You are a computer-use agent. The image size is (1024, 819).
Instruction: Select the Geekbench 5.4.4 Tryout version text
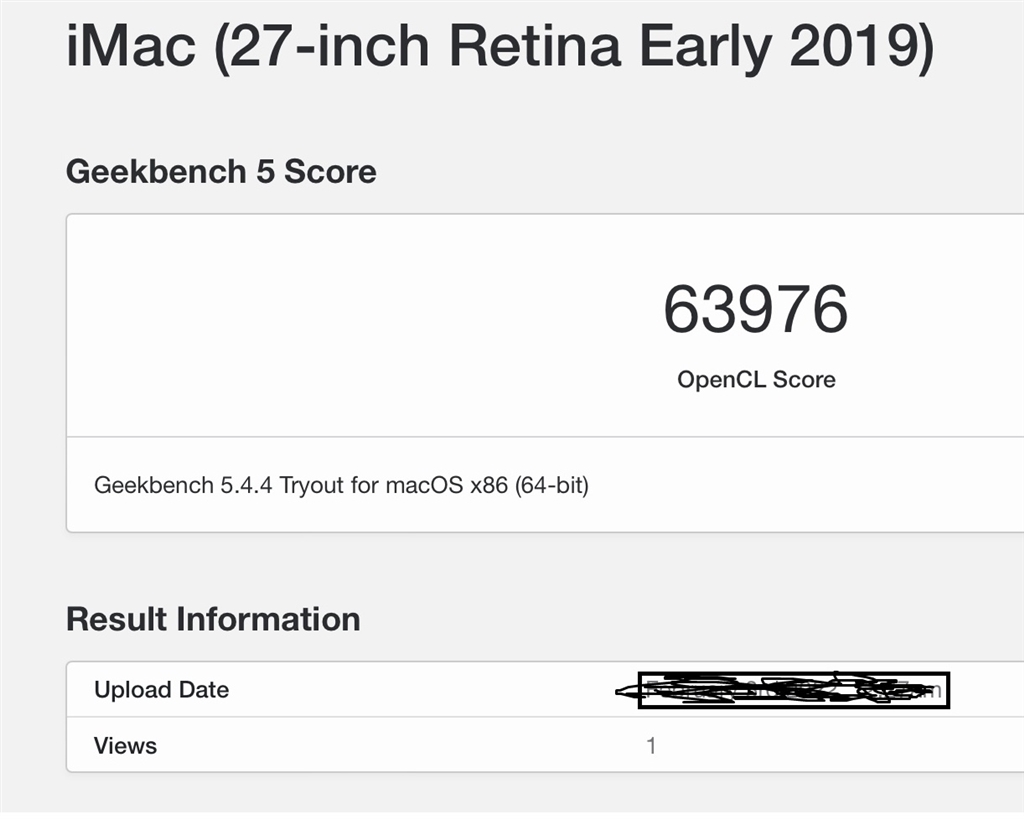click(x=342, y=485)
